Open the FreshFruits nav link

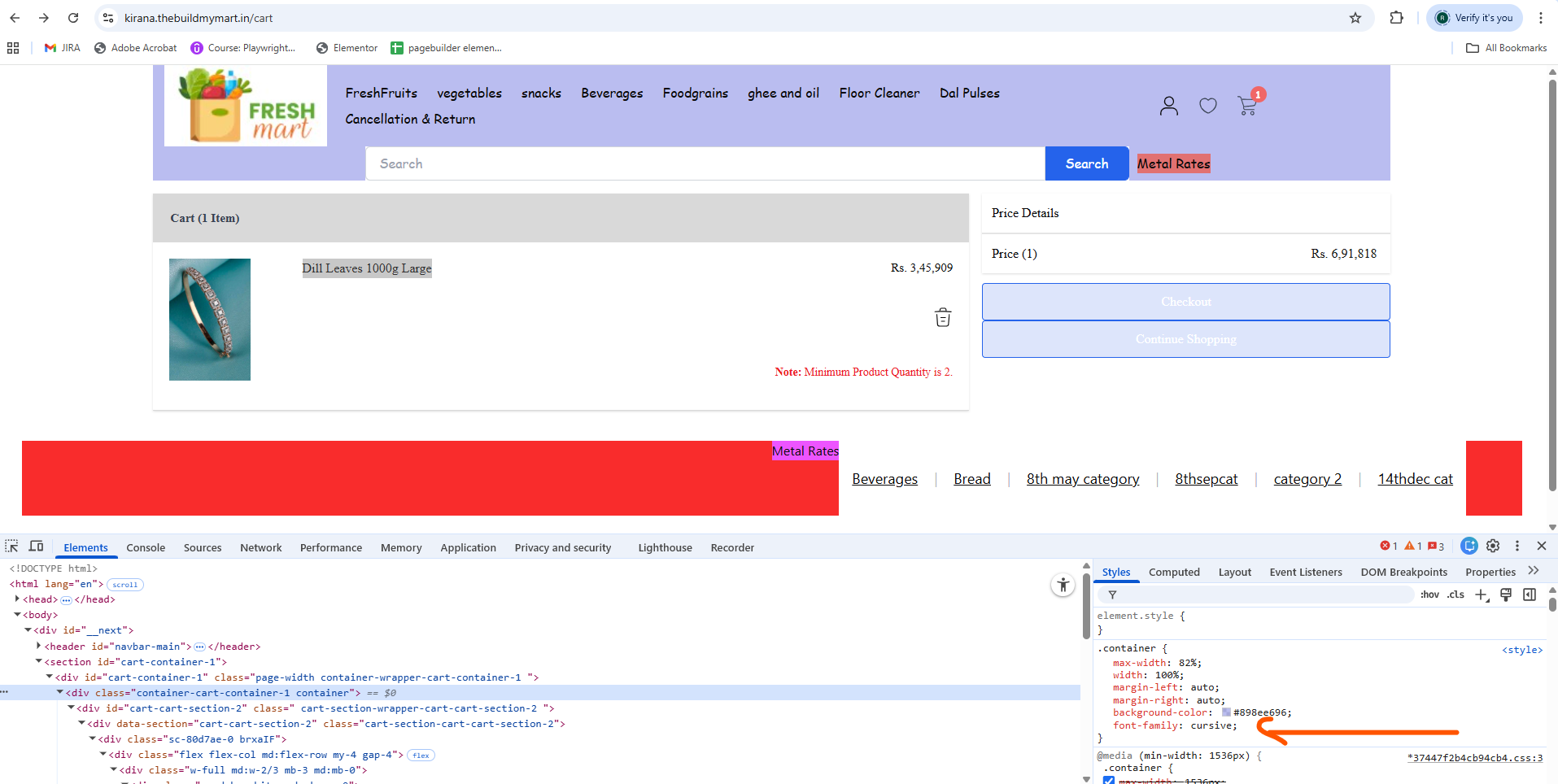click(x=382, y=93)
